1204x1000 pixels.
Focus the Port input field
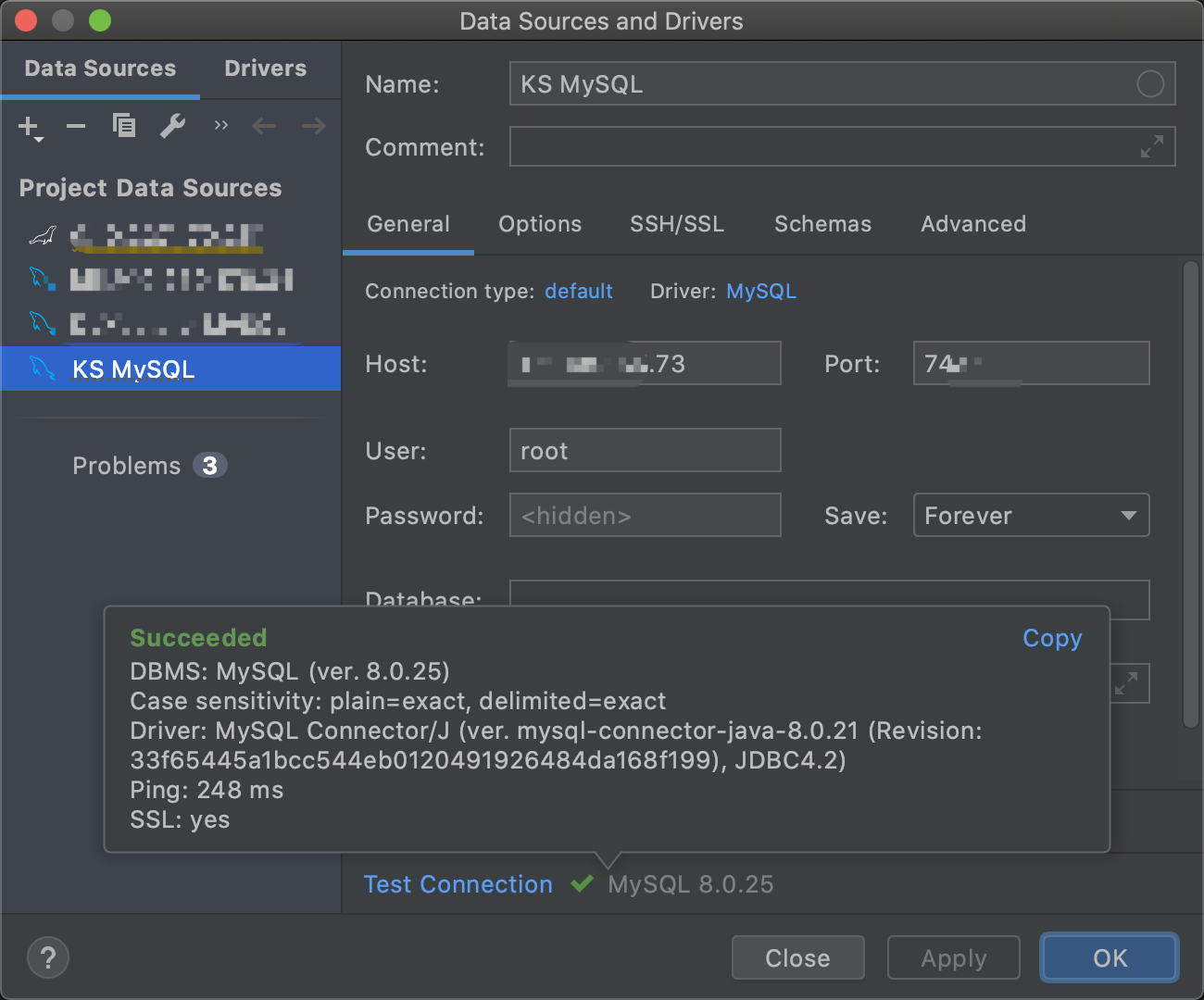tap(1032, 363)
